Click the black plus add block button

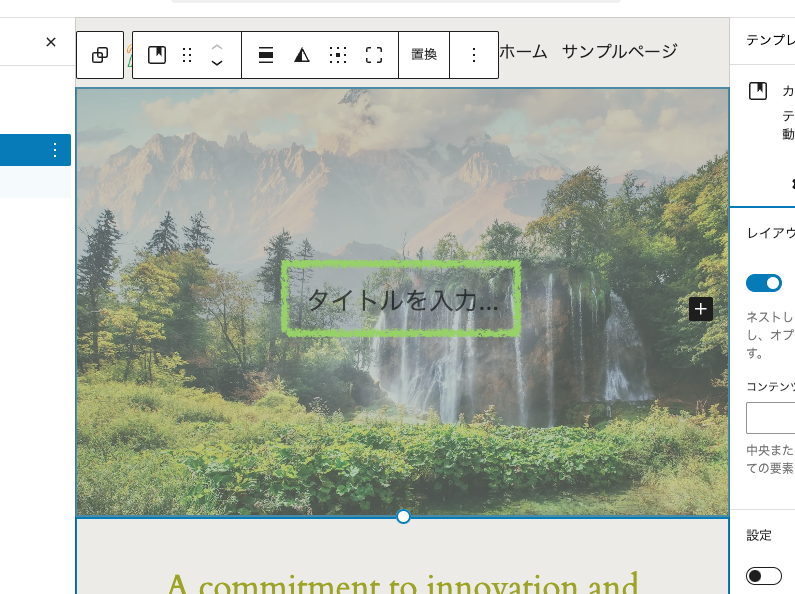[x=701, y=309]
